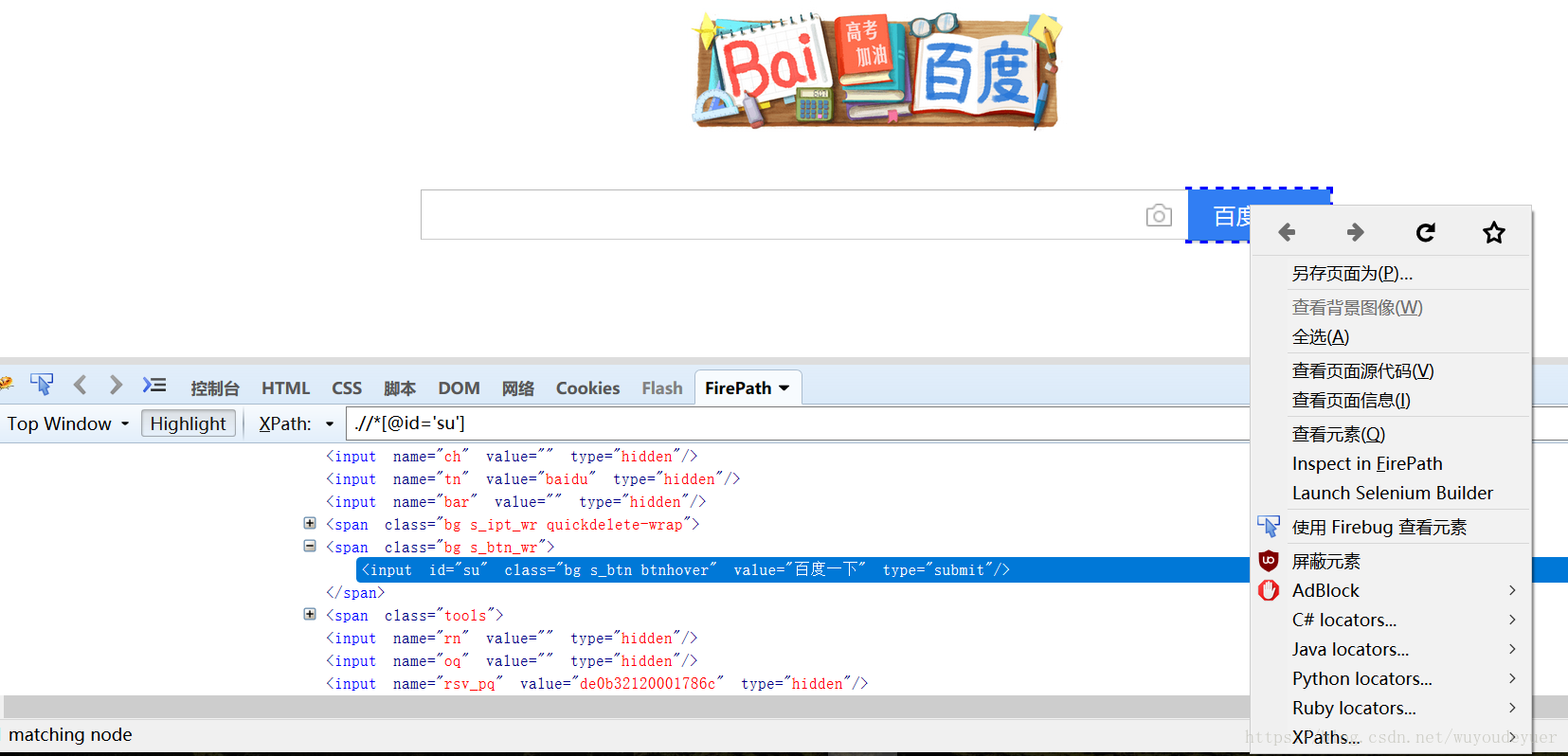Screen dimensions: 1568x756
Task: Click the horizontal scrollbar in FirePath panel
Action: (626, 707)
